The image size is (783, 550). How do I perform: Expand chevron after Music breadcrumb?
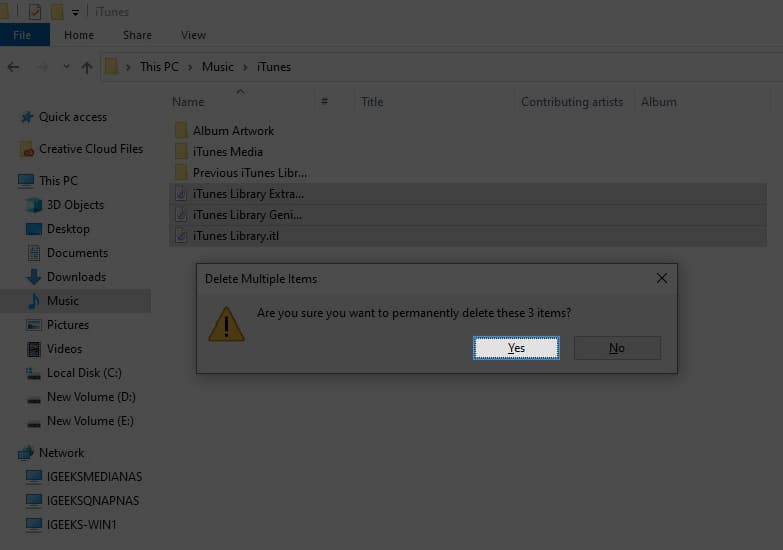coord(245,67)
